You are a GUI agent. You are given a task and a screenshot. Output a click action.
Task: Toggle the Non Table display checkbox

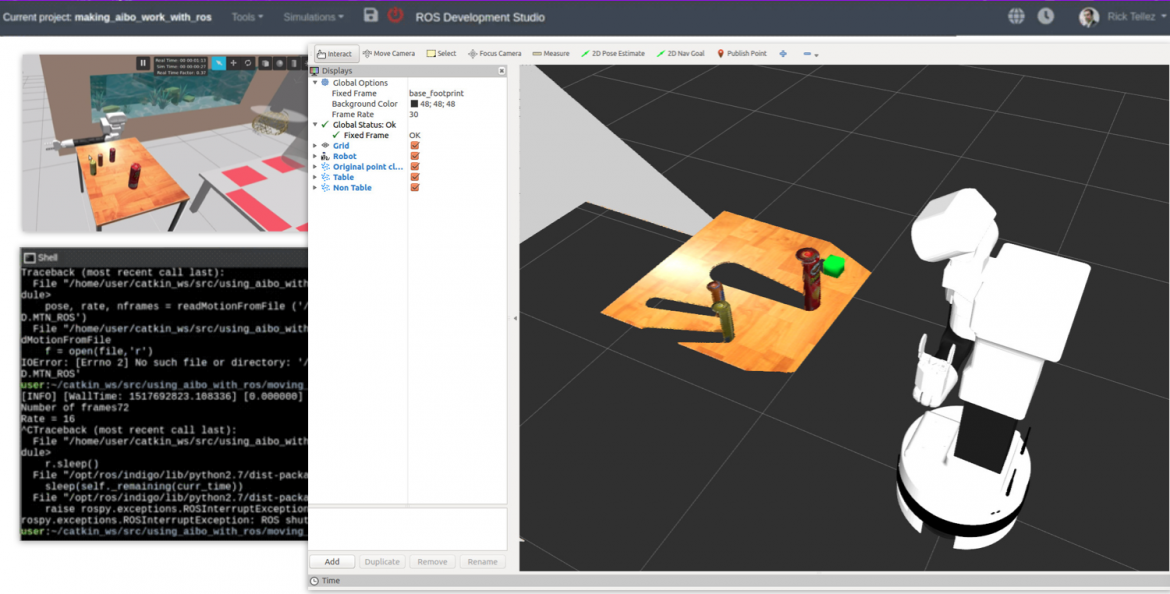(x=415, y=187)
